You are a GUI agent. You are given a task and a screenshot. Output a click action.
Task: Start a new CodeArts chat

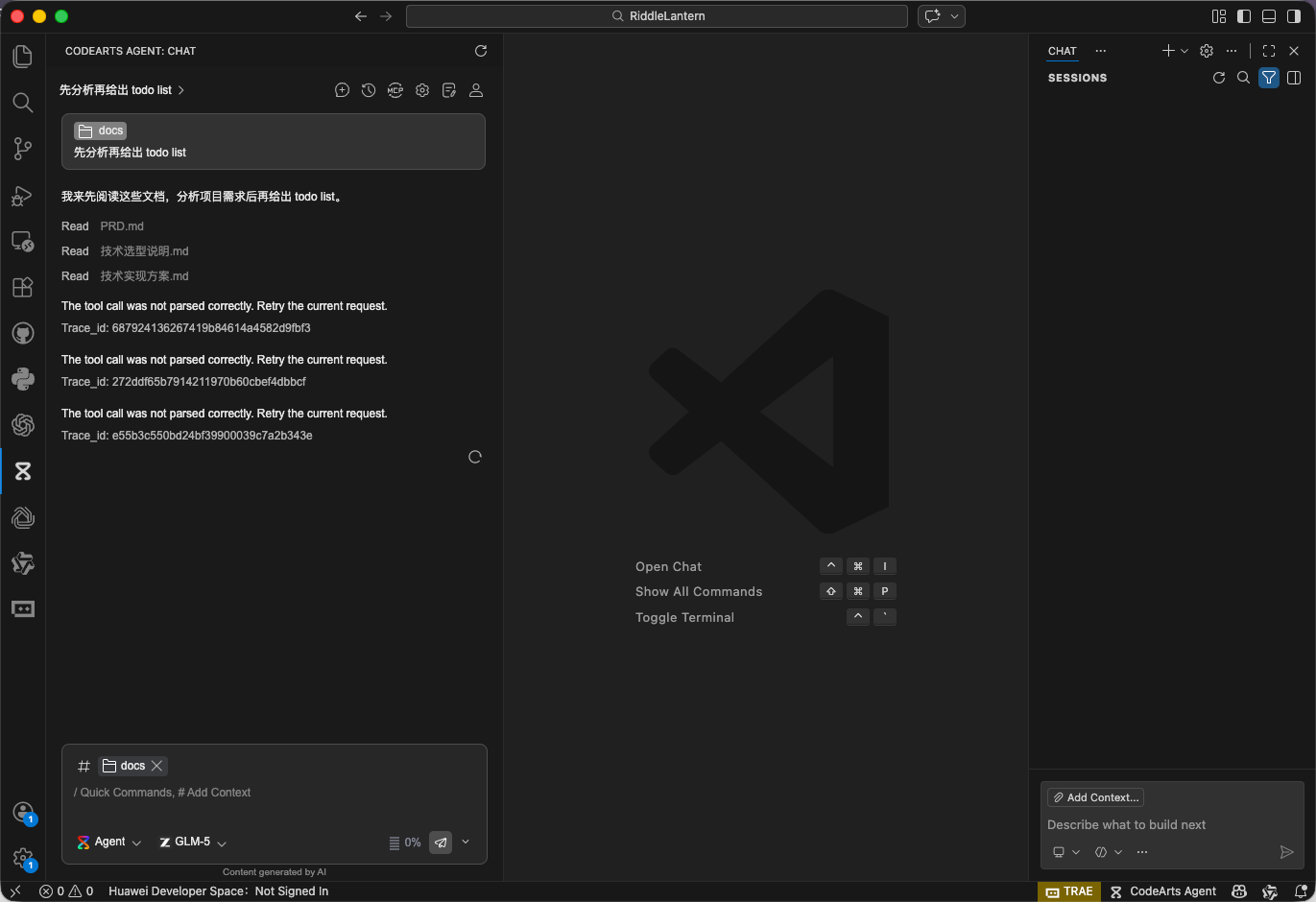point(342,90)
